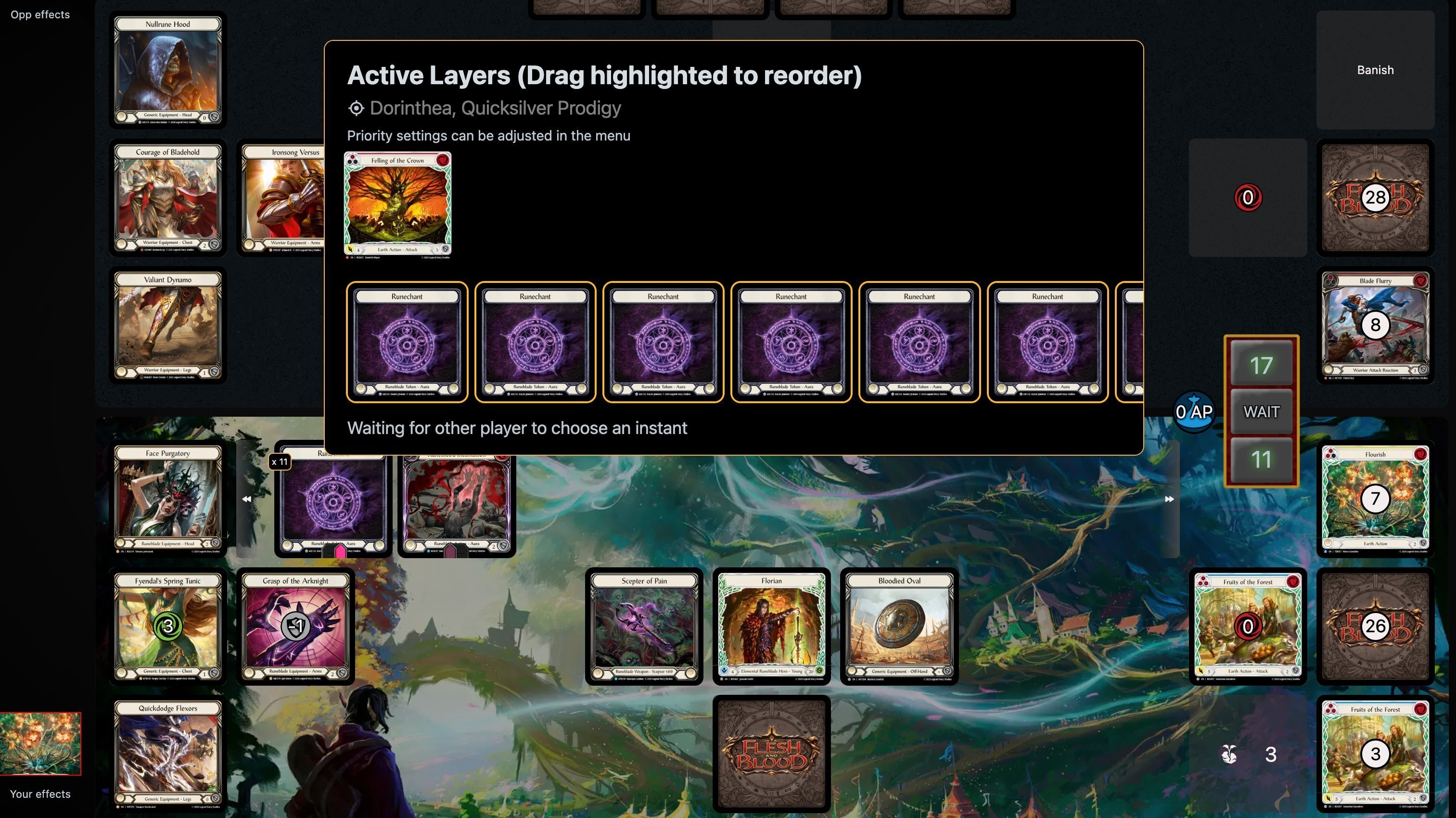Click the double right arrow on arena strip
The image size is (1456, 818).
pos(1169,498)
